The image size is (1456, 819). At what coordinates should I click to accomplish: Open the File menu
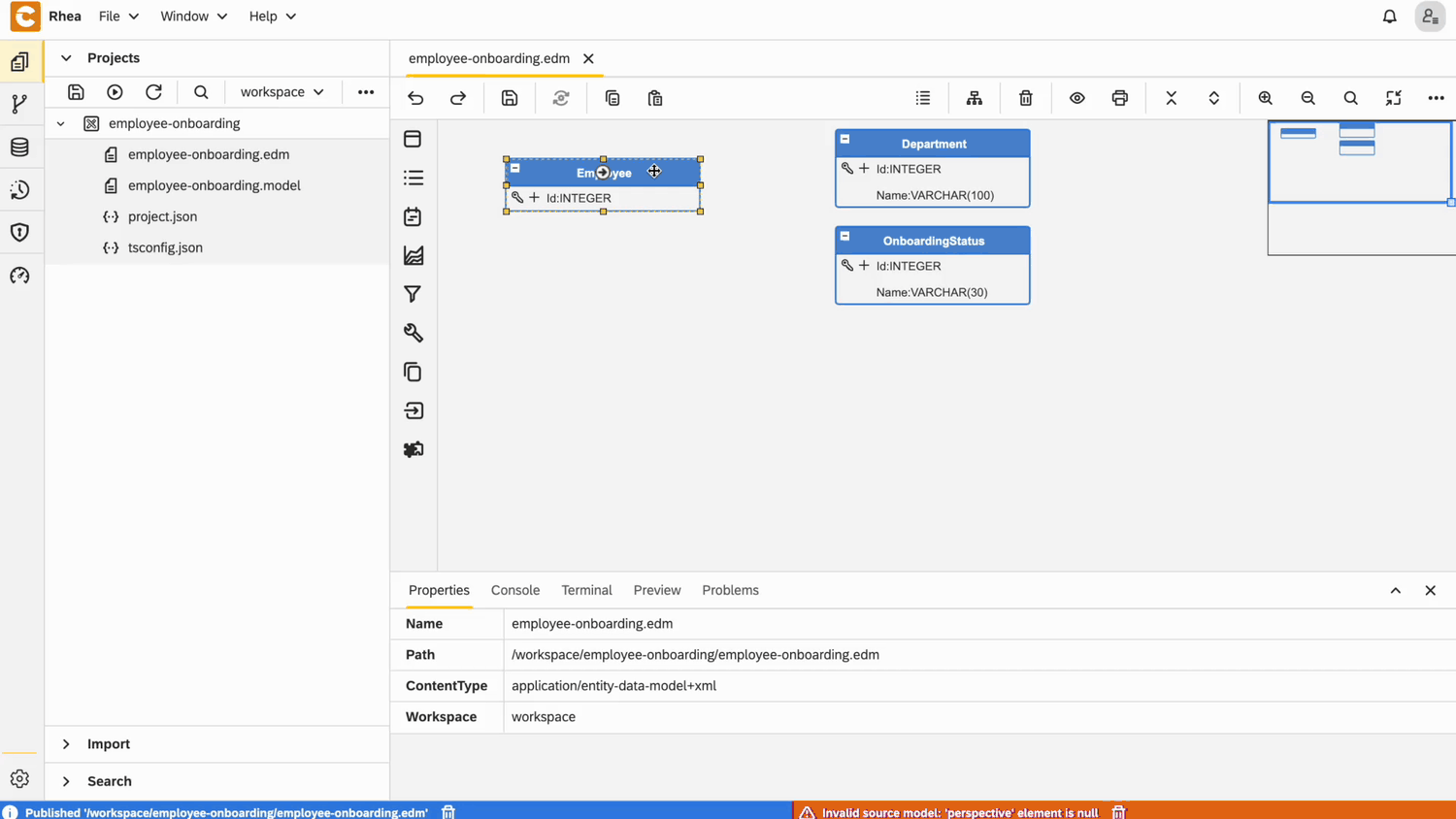point(117,16)
